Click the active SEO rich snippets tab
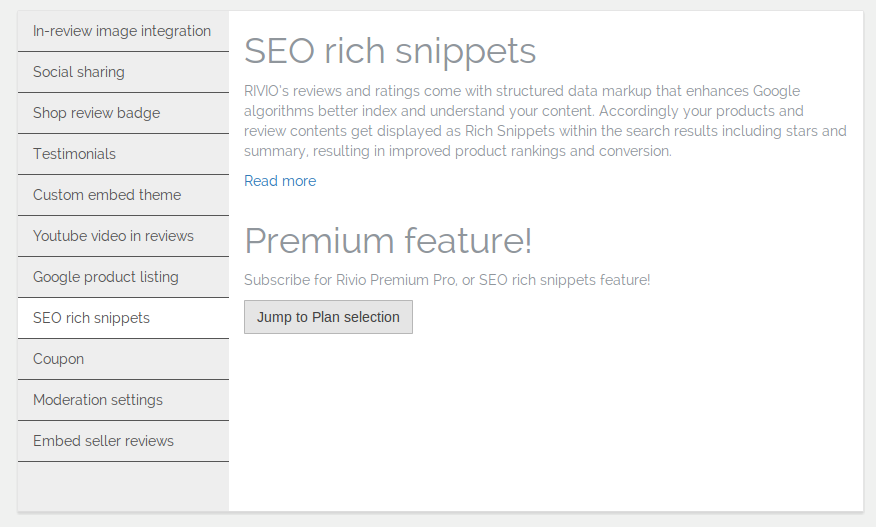Viewport: 876px width, 527px height. click(x=123, y=318)
